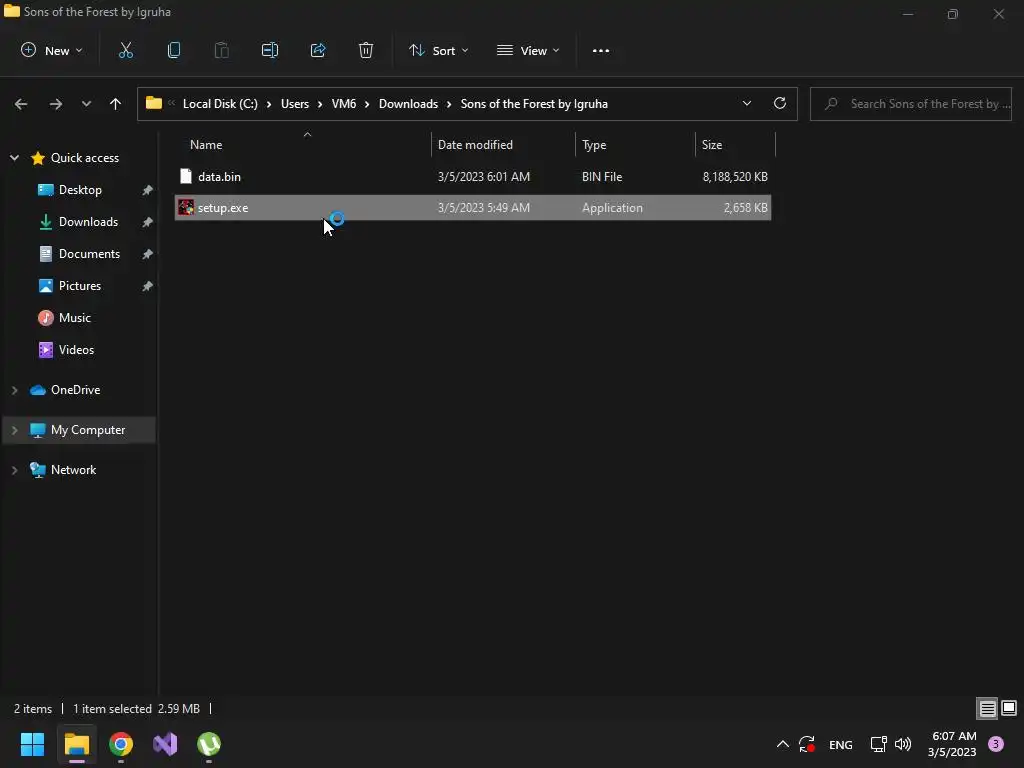This screenshot has height=768, width=1024.
Task: Open Desktop in the sidebar
Action: coord(80,189)
